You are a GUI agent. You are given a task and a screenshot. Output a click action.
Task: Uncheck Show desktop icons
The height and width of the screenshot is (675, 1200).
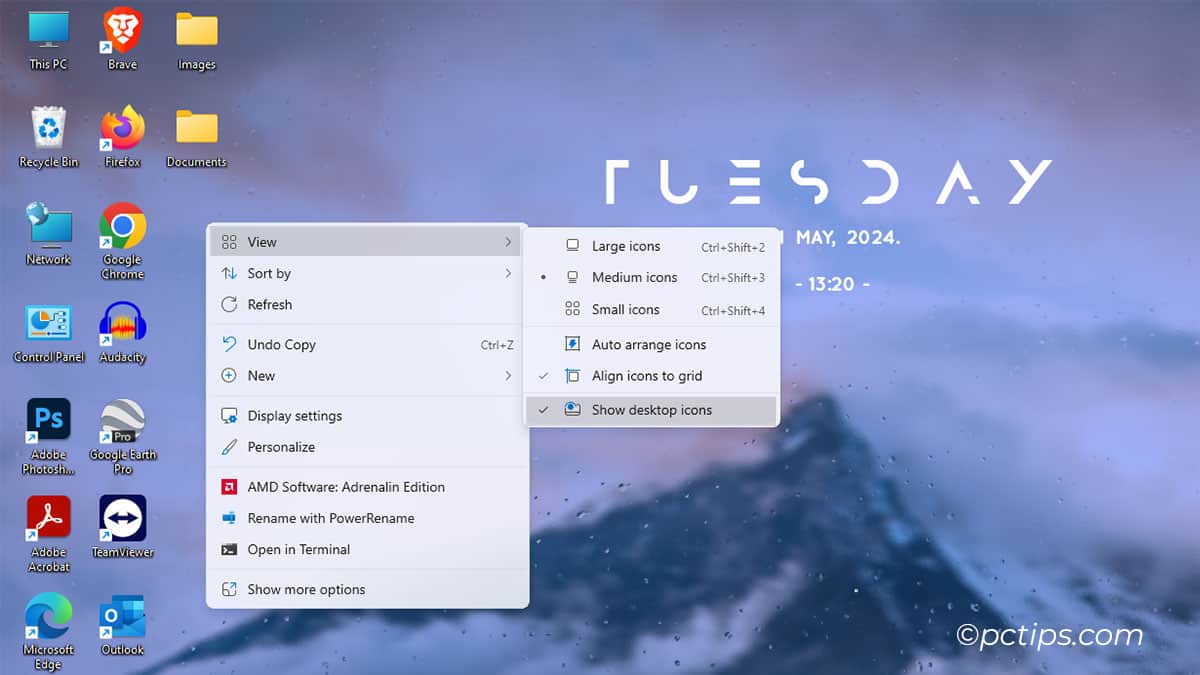(651, 409)
